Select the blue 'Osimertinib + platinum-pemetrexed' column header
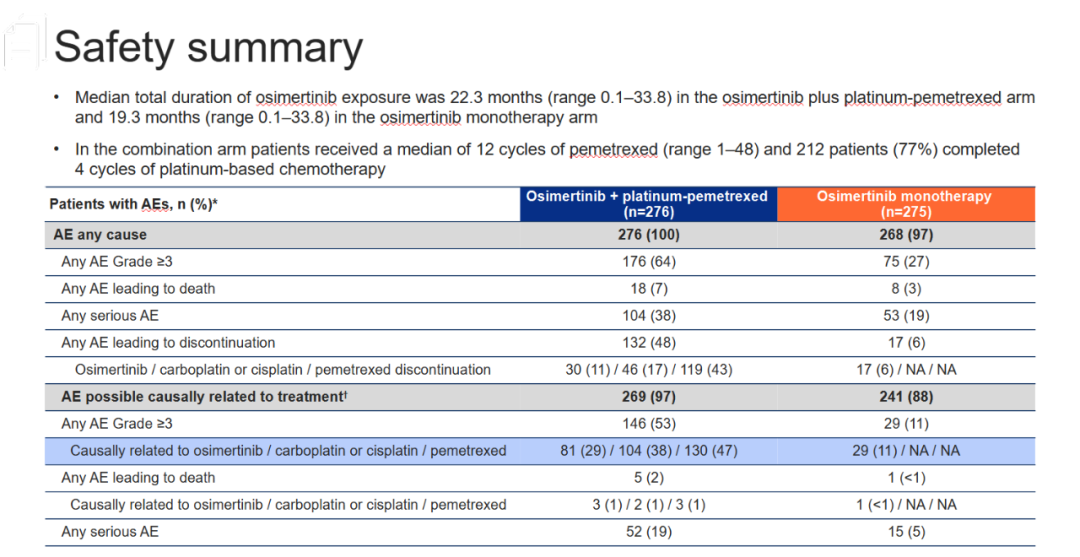 click(x=647, y=204)
